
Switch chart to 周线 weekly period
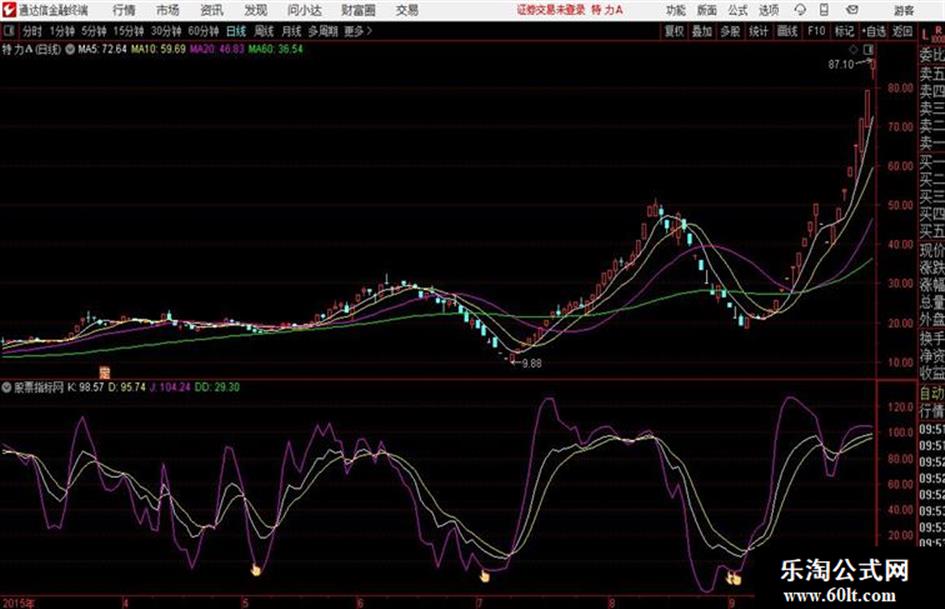(264, 31)
